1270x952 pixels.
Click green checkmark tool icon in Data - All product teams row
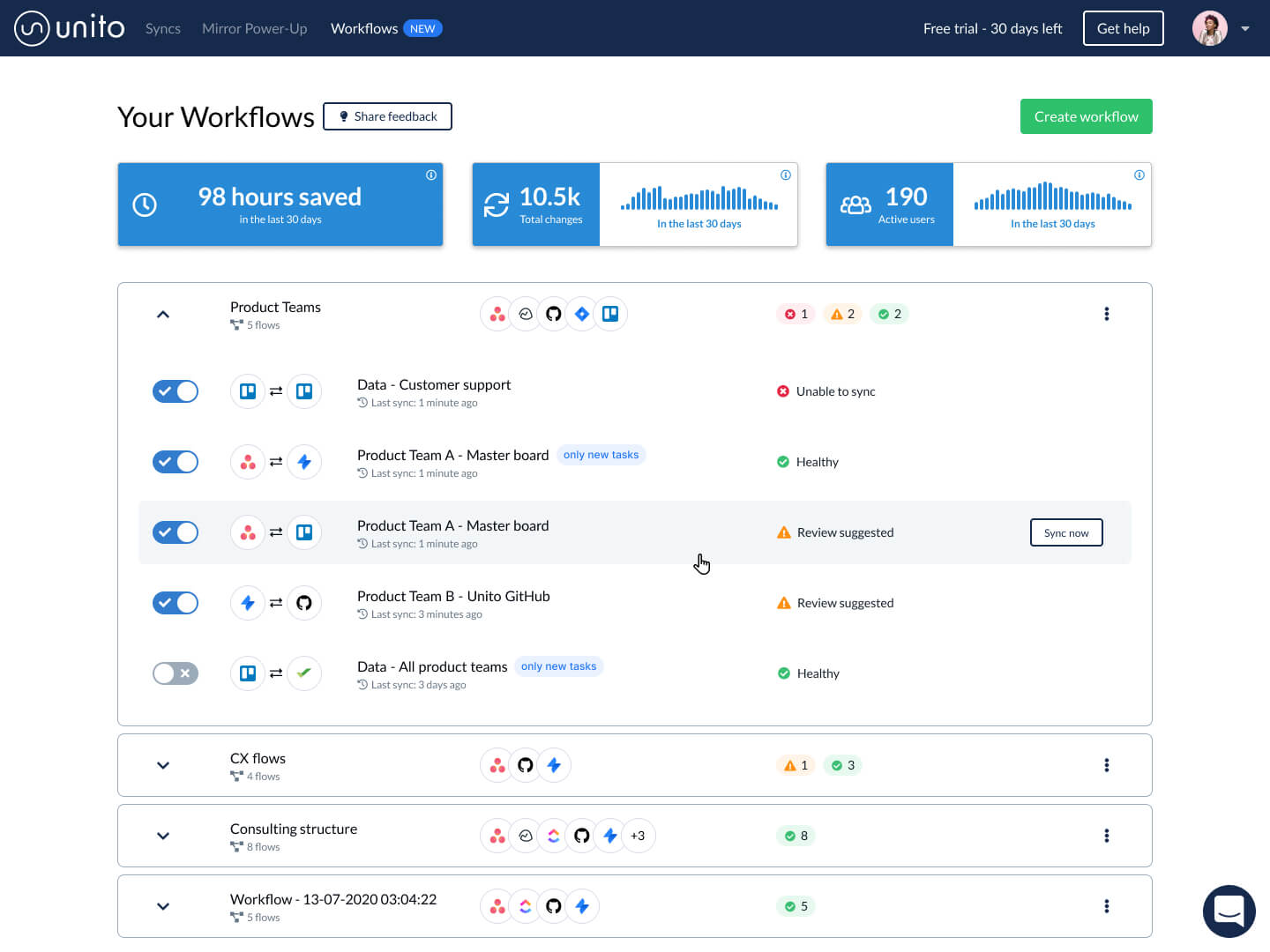(304, 673)
